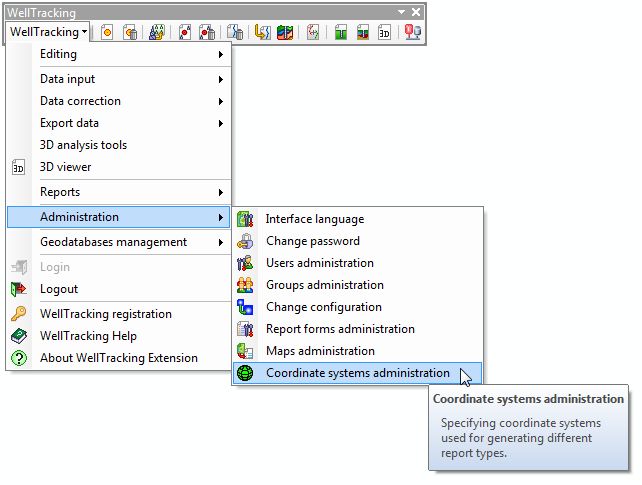Open the Data correction menu entry
Viewport: 642px width, 485px height.
tap(119, 101)
